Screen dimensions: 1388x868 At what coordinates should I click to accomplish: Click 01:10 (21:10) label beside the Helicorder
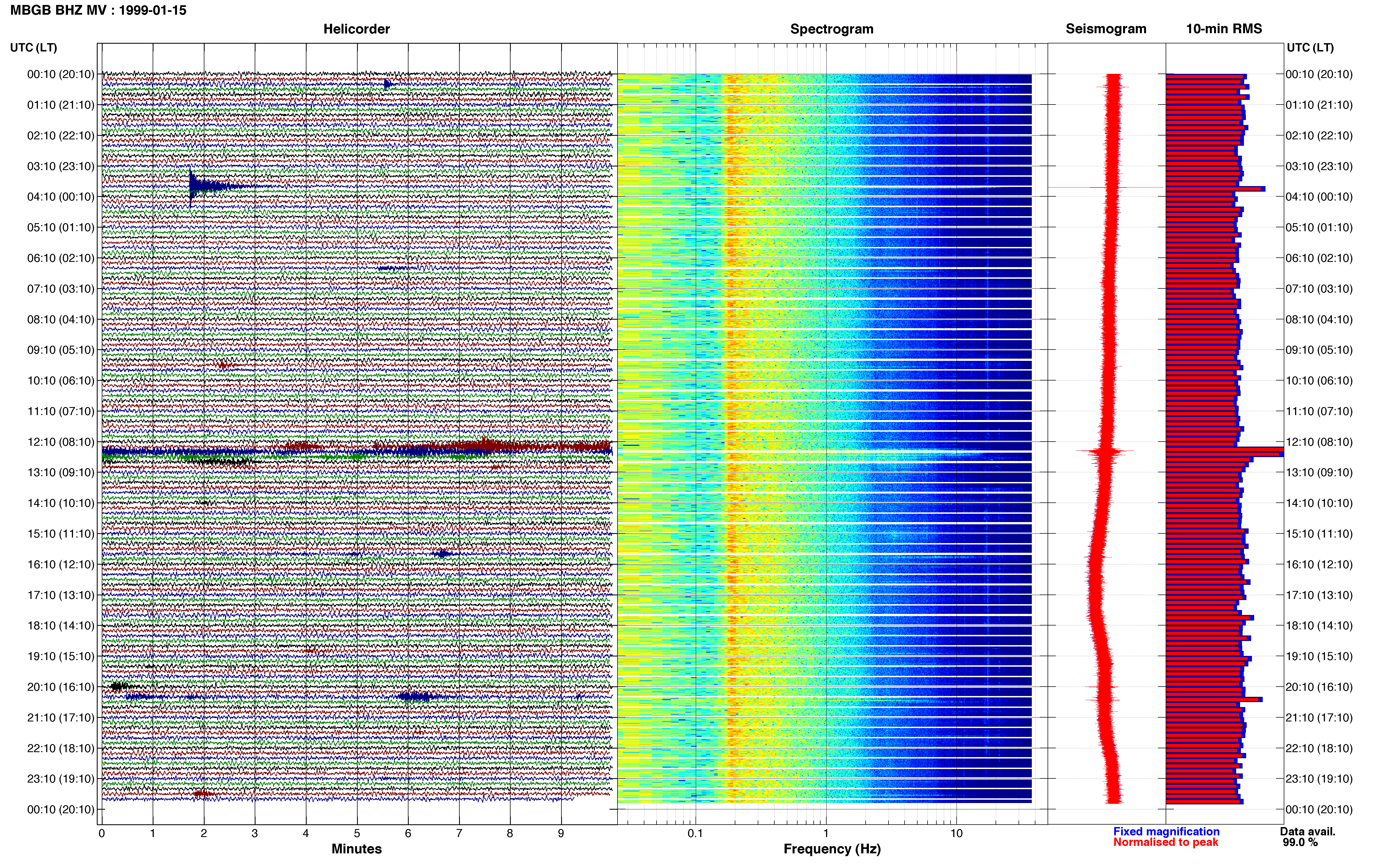click(x=61, y=105)
